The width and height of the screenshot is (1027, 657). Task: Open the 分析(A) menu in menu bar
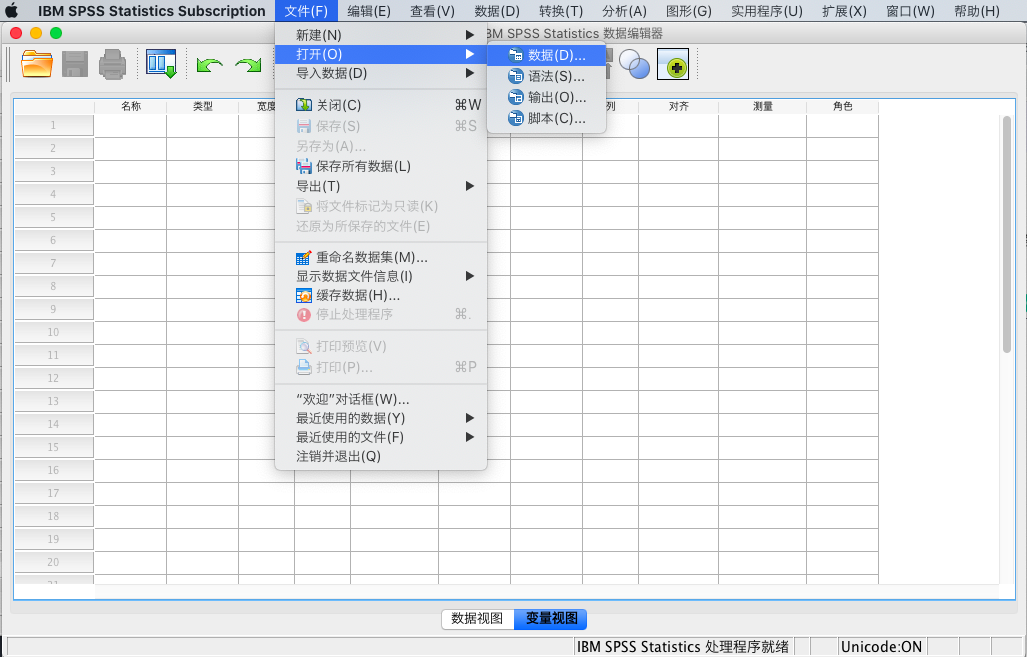[x=624, y=11]
